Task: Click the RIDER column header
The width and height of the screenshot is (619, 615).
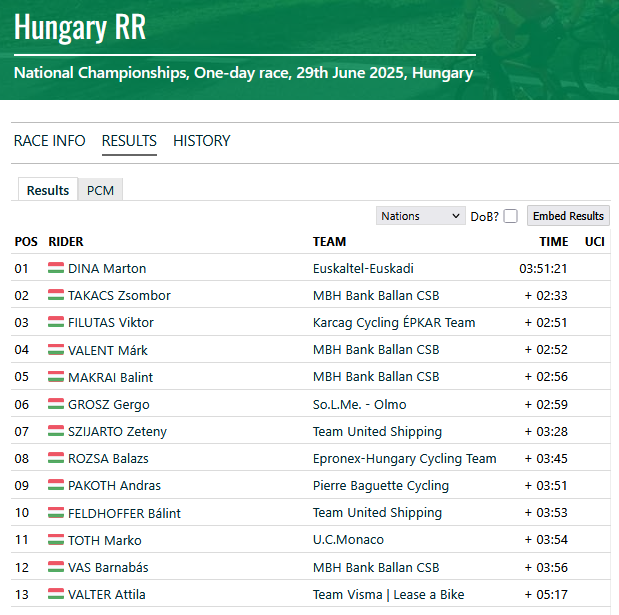Action: 66,241
